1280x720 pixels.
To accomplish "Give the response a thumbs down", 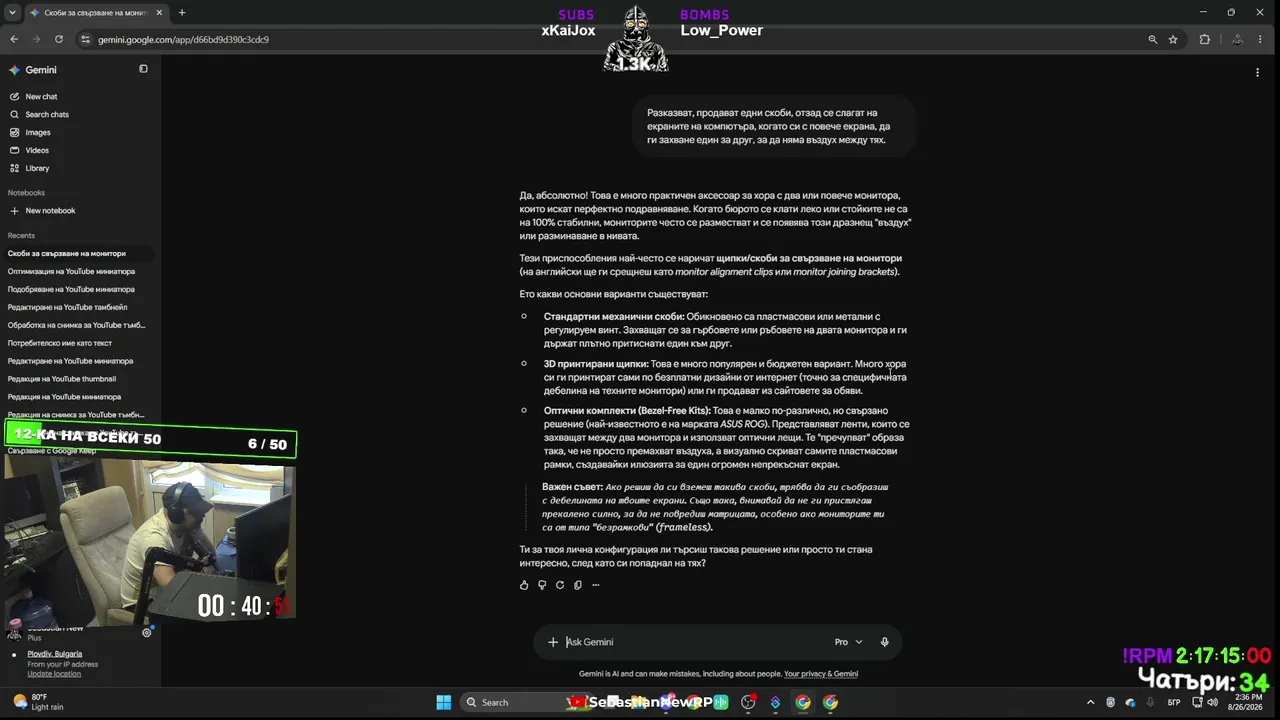I will [542, 585].
